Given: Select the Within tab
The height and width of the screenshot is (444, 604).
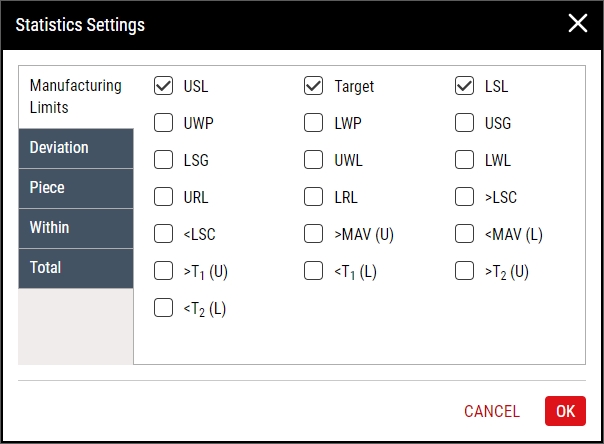Looking at the screenshot, I should [x=76, y=228].
